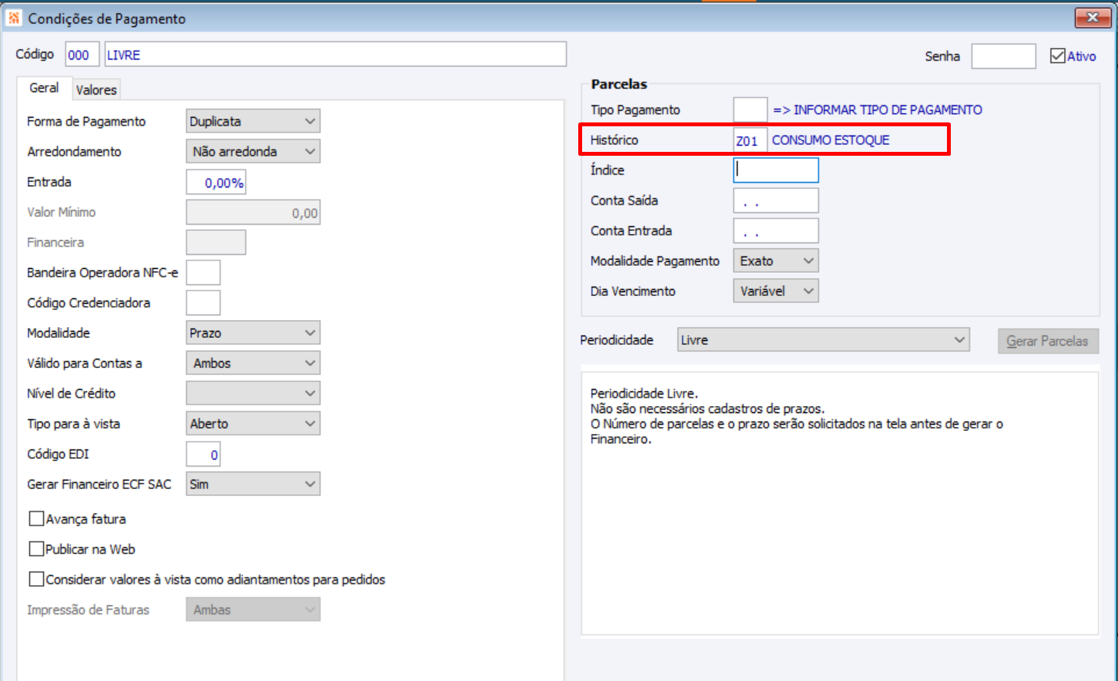
Task: Open the disabled Impressão de Faturas dropdown
Action: [x=252, y=609]
